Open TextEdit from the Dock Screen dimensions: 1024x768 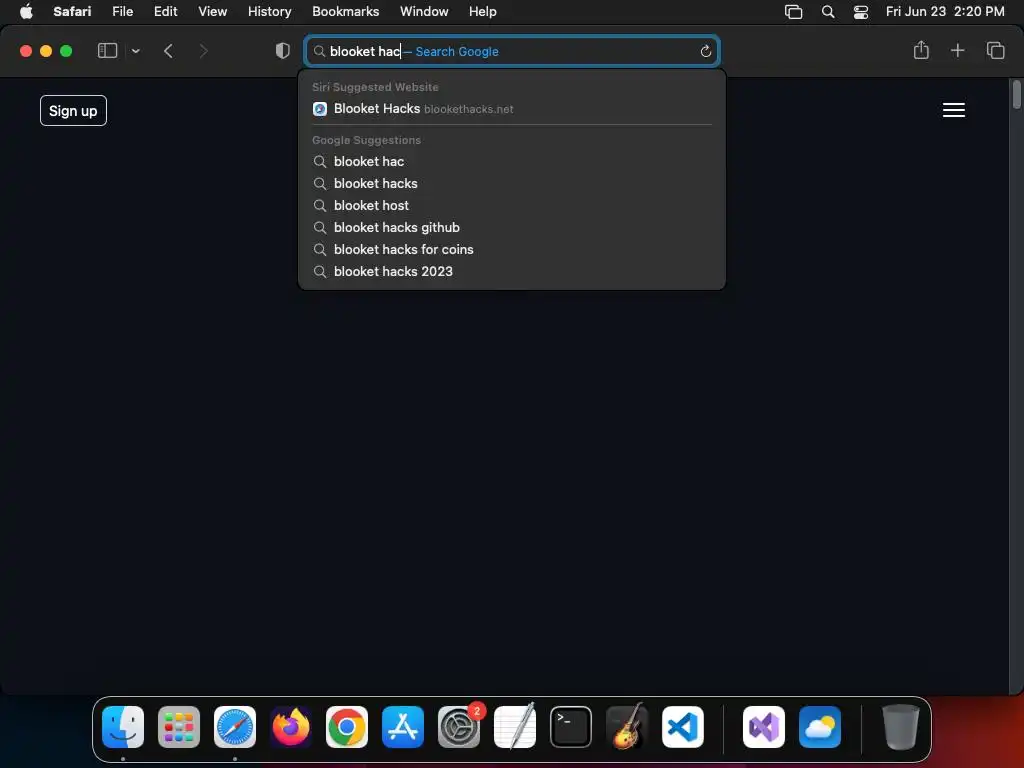point(515,726)
